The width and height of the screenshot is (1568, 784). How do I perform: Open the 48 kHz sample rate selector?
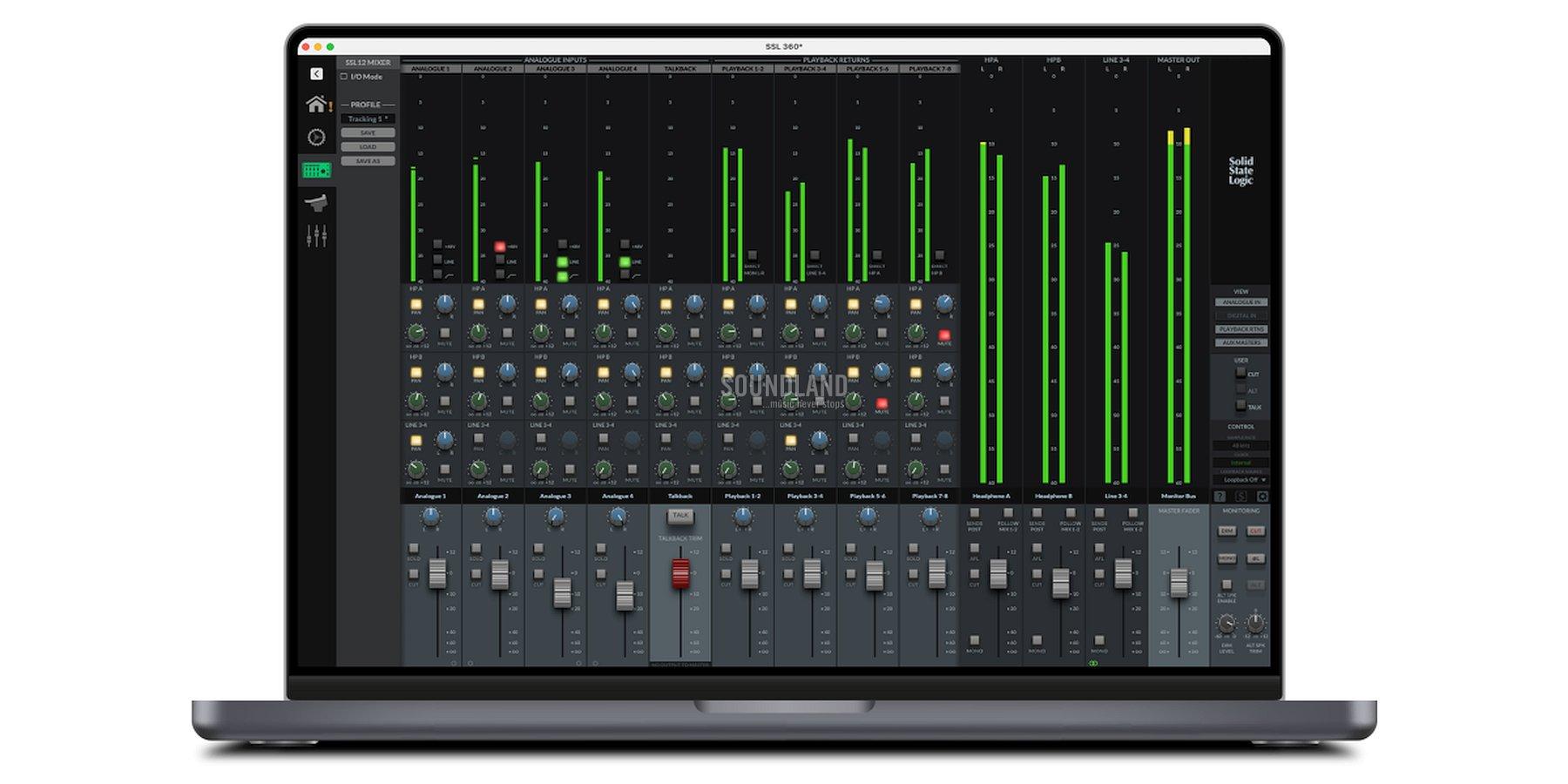(x=1241, y=445)
